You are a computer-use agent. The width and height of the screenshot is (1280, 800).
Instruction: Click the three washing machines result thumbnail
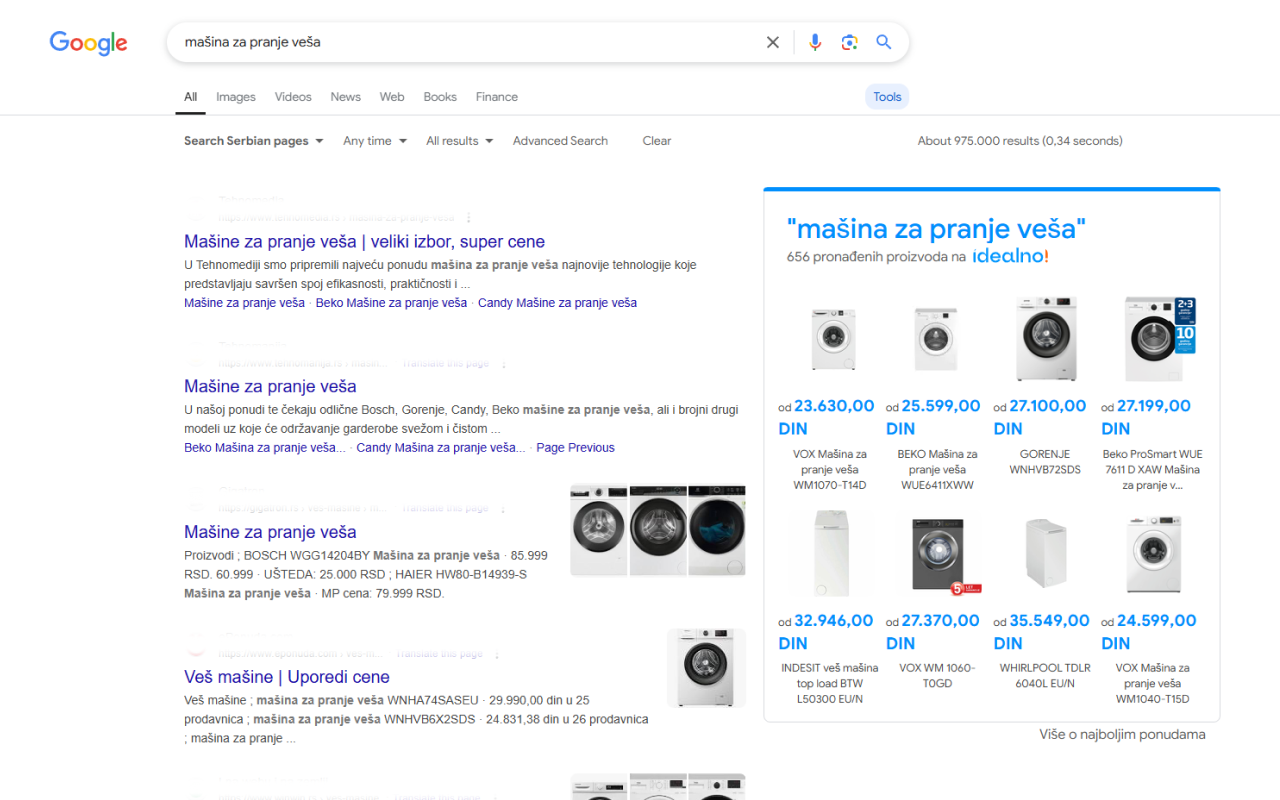pos(658,530)
